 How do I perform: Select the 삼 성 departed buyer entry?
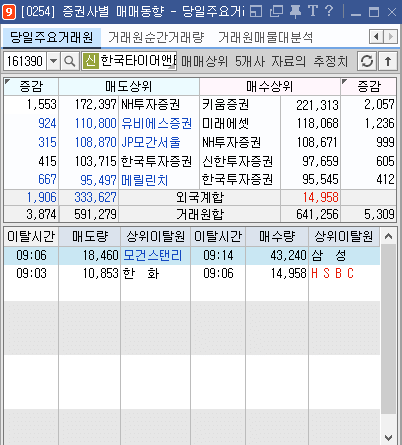click(x=329, y=256)
